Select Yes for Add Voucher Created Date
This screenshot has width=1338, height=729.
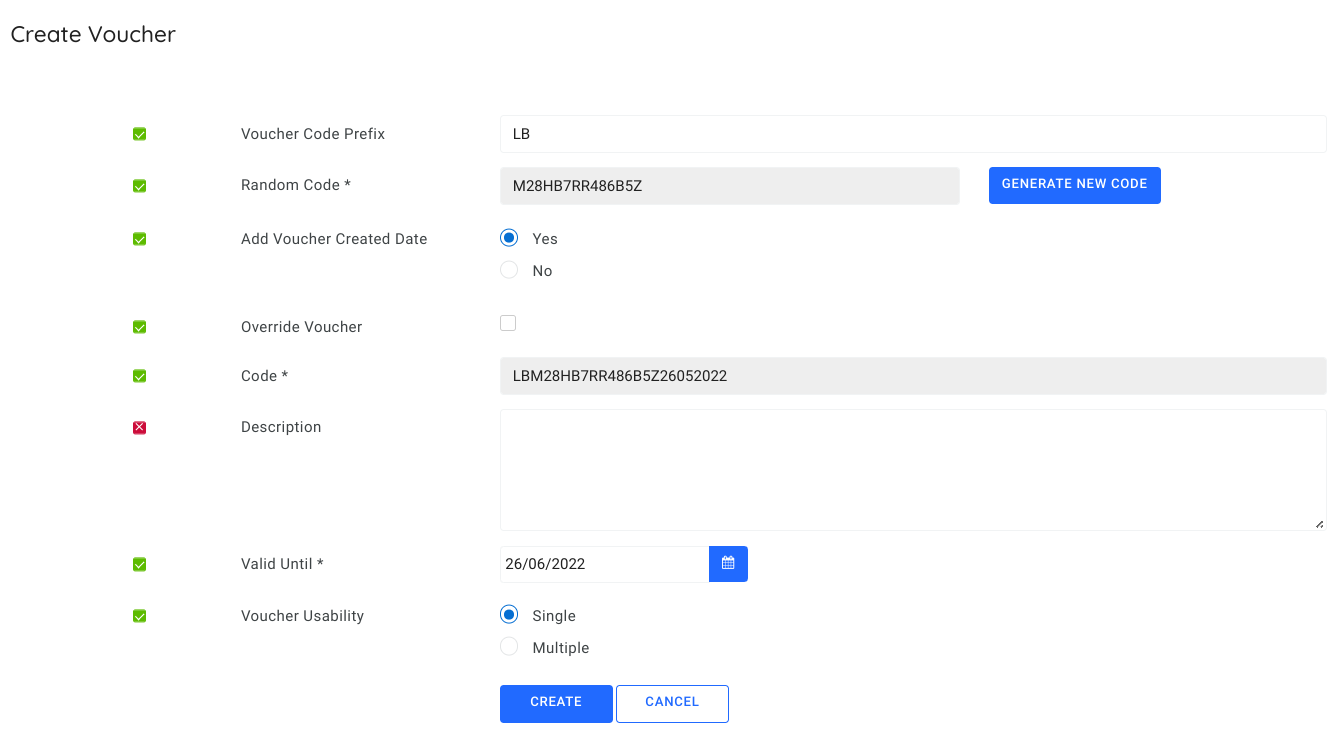click(x=508, y=237)
